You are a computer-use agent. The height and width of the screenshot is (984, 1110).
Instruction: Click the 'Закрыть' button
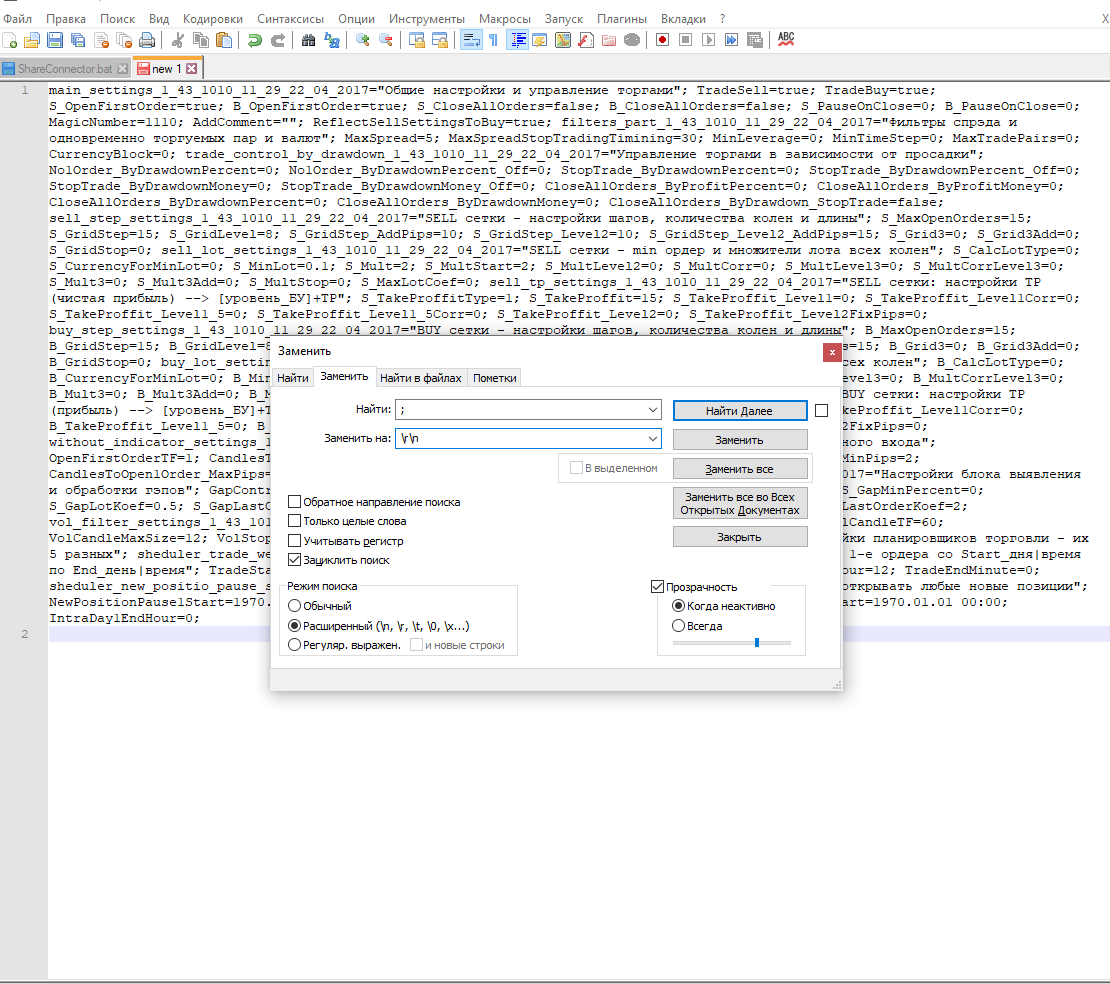[x=740, y=537]
